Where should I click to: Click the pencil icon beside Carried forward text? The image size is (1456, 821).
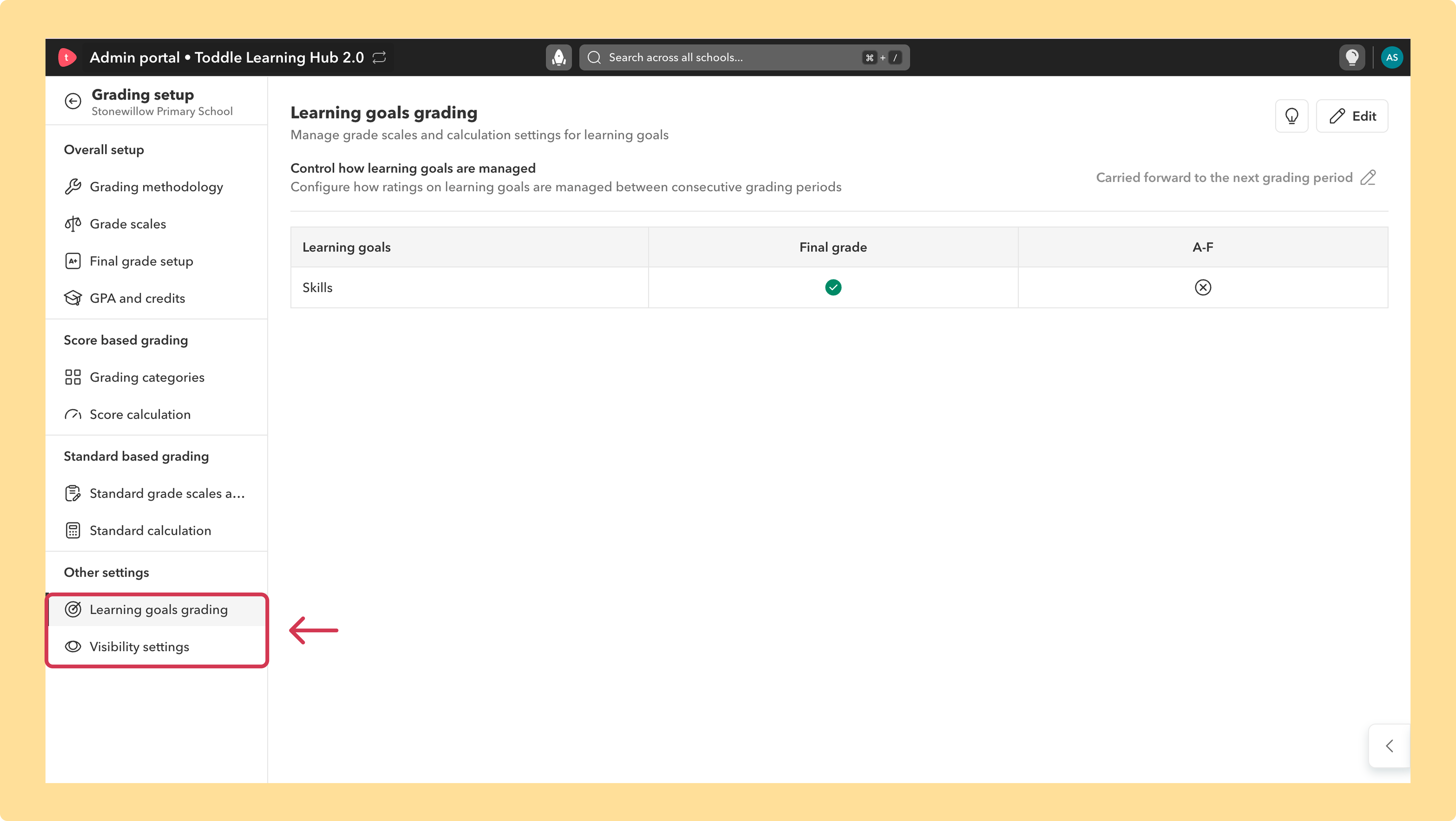pos(1368,178)
